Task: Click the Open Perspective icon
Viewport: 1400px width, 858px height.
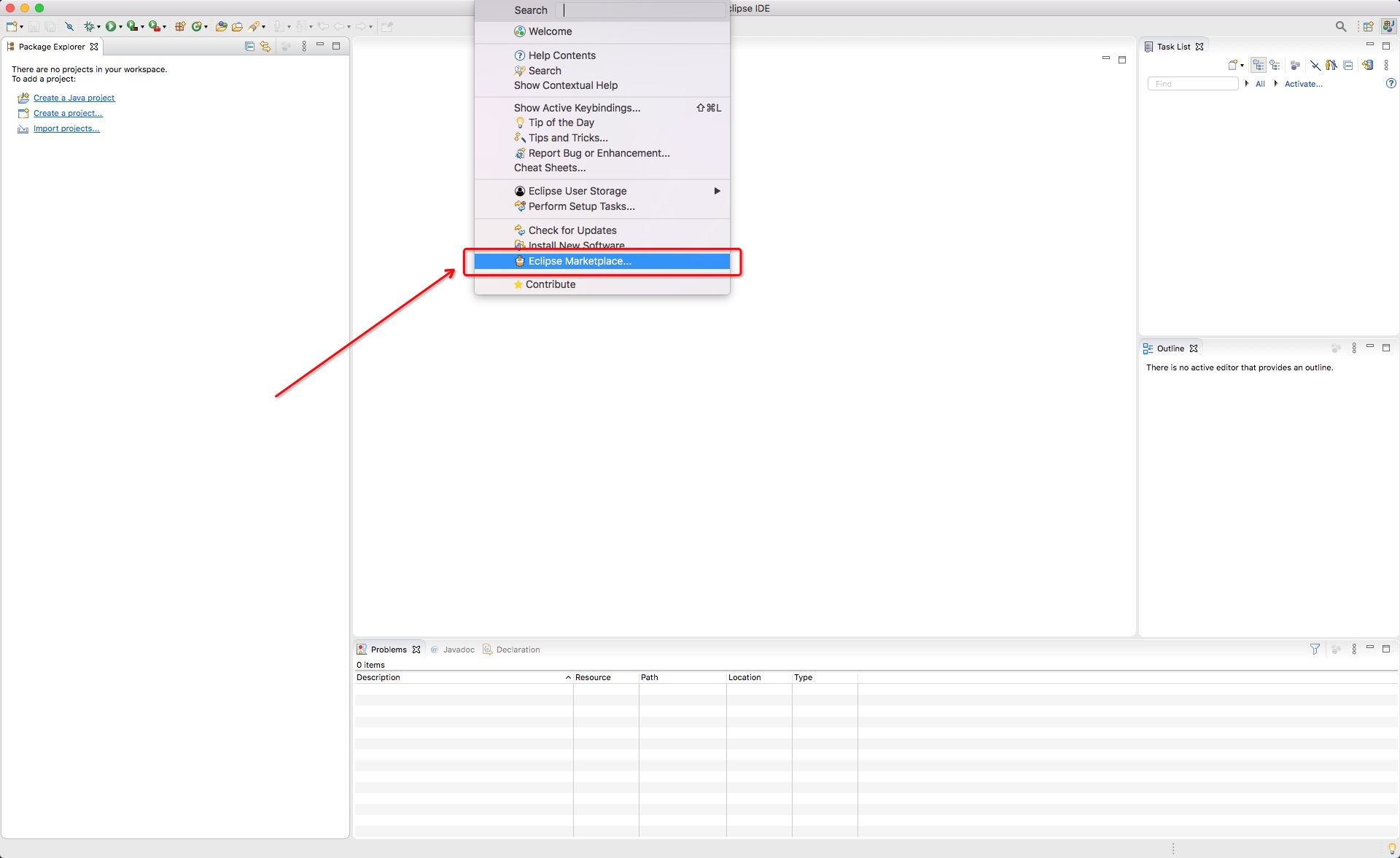Action: [1369, 26]
